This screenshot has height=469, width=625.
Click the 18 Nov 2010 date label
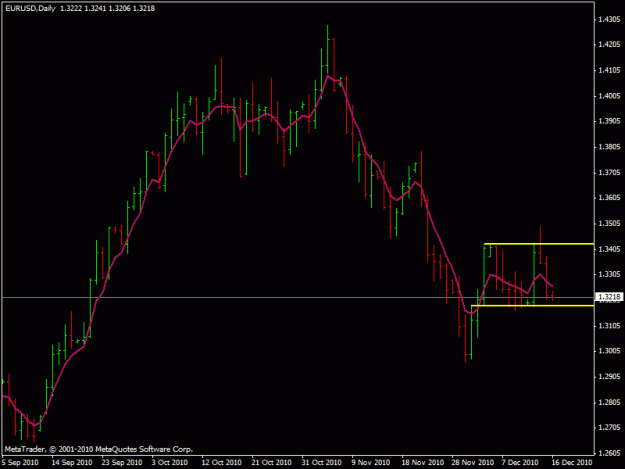pyautogui.click(x=423, y=463)
